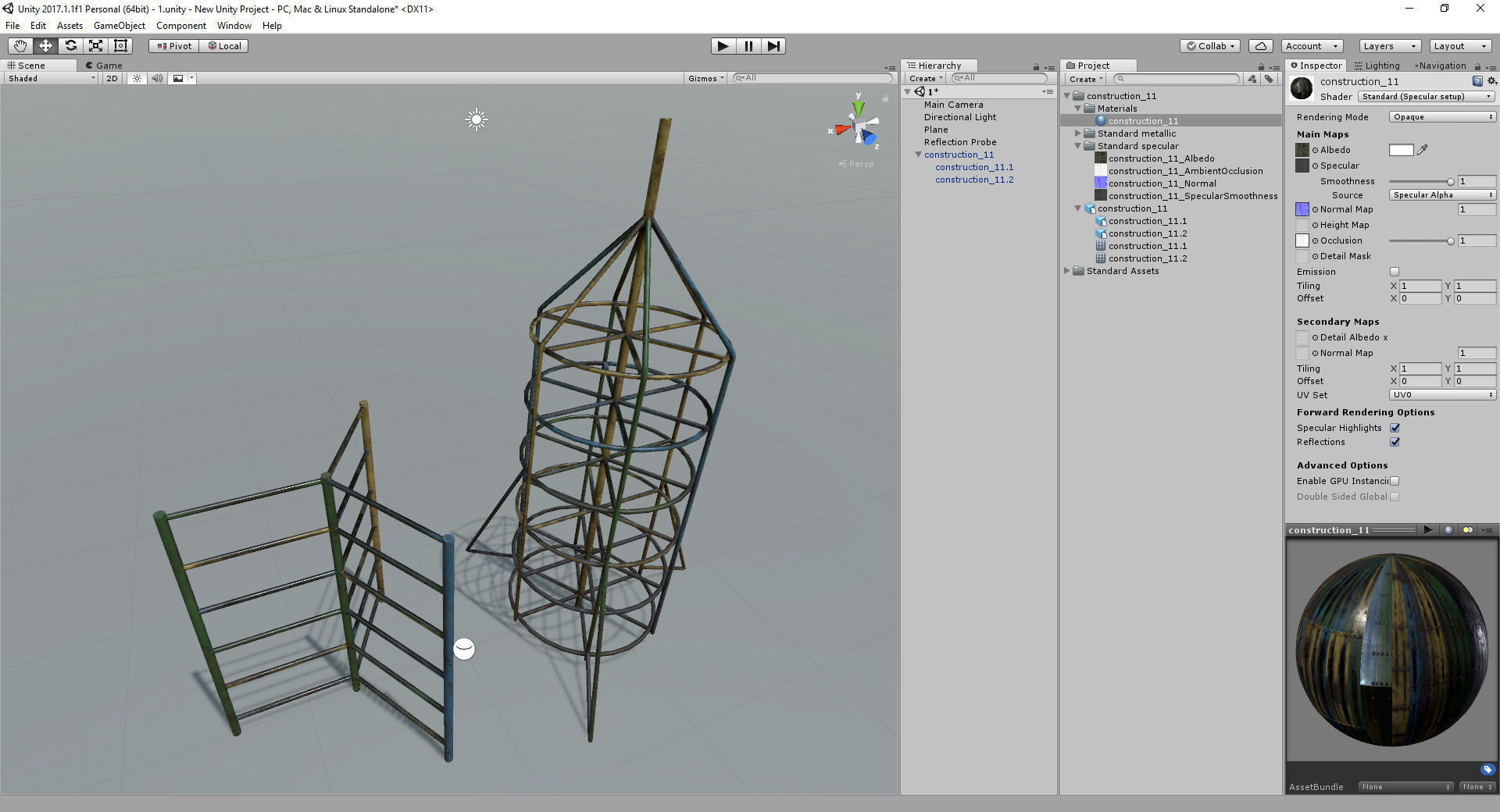Uncheck Specular Highlights checkbox

1395,428
